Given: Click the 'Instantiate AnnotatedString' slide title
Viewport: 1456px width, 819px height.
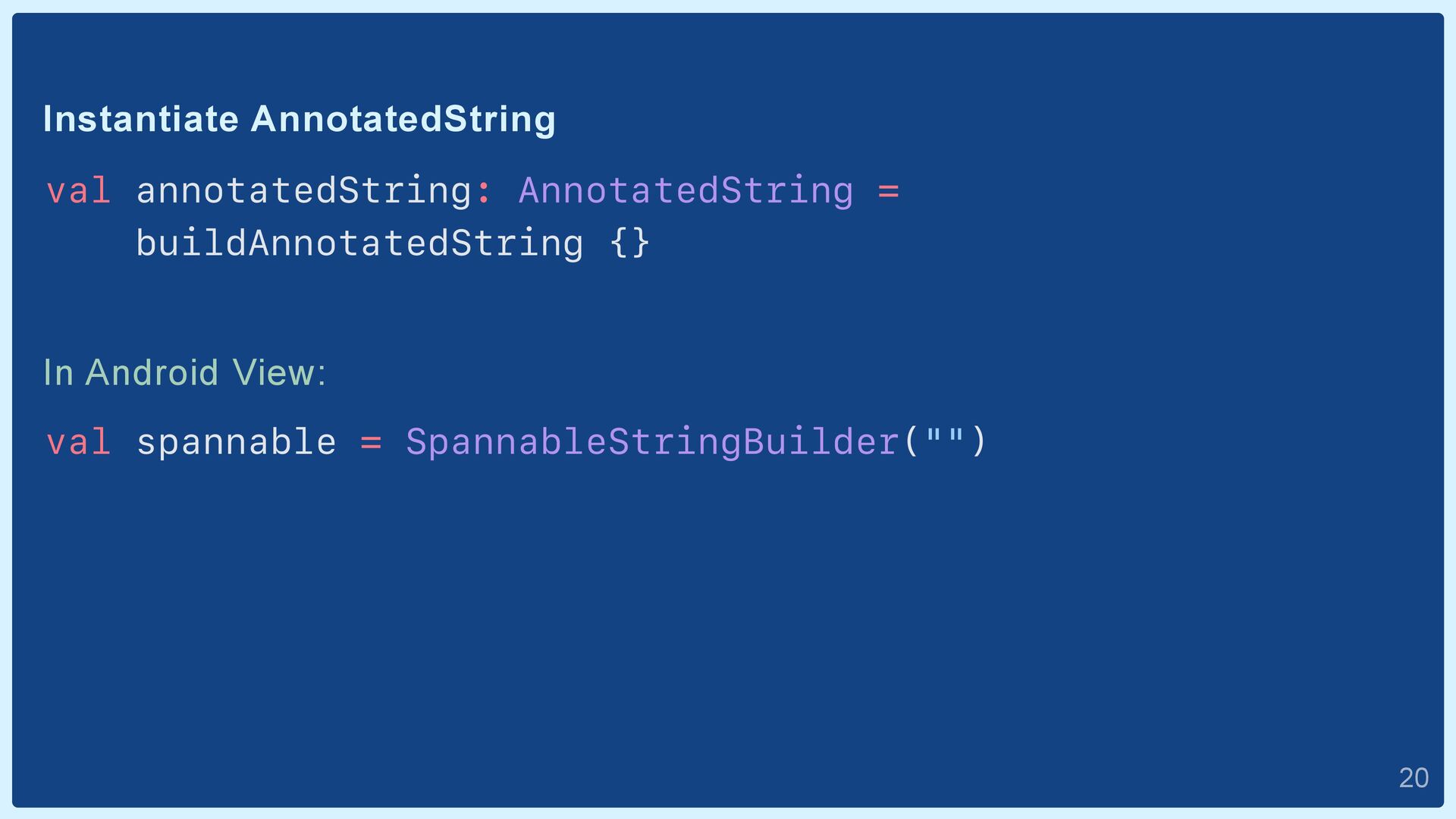Looking at the screenshot, I should [300, 120].
